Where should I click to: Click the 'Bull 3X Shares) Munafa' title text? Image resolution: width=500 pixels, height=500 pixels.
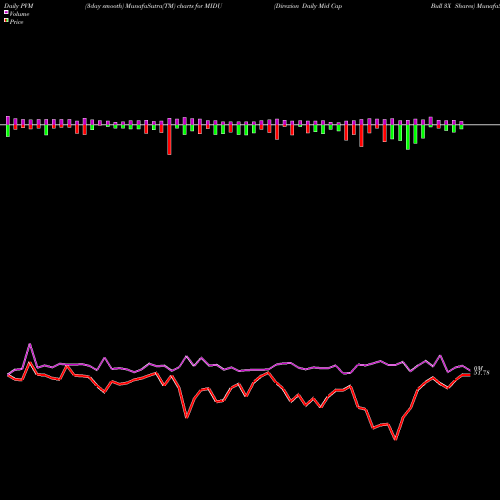[x=465, y=6]
